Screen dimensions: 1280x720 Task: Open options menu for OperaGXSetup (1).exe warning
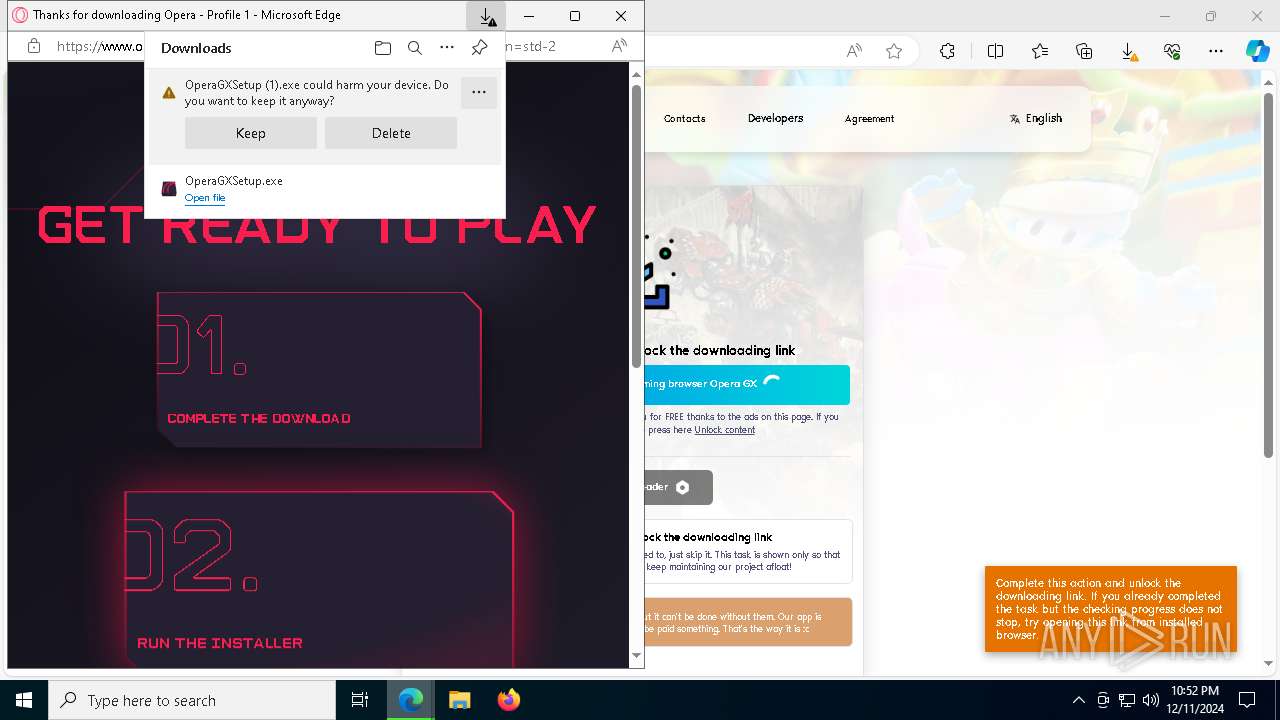point(479,92)
